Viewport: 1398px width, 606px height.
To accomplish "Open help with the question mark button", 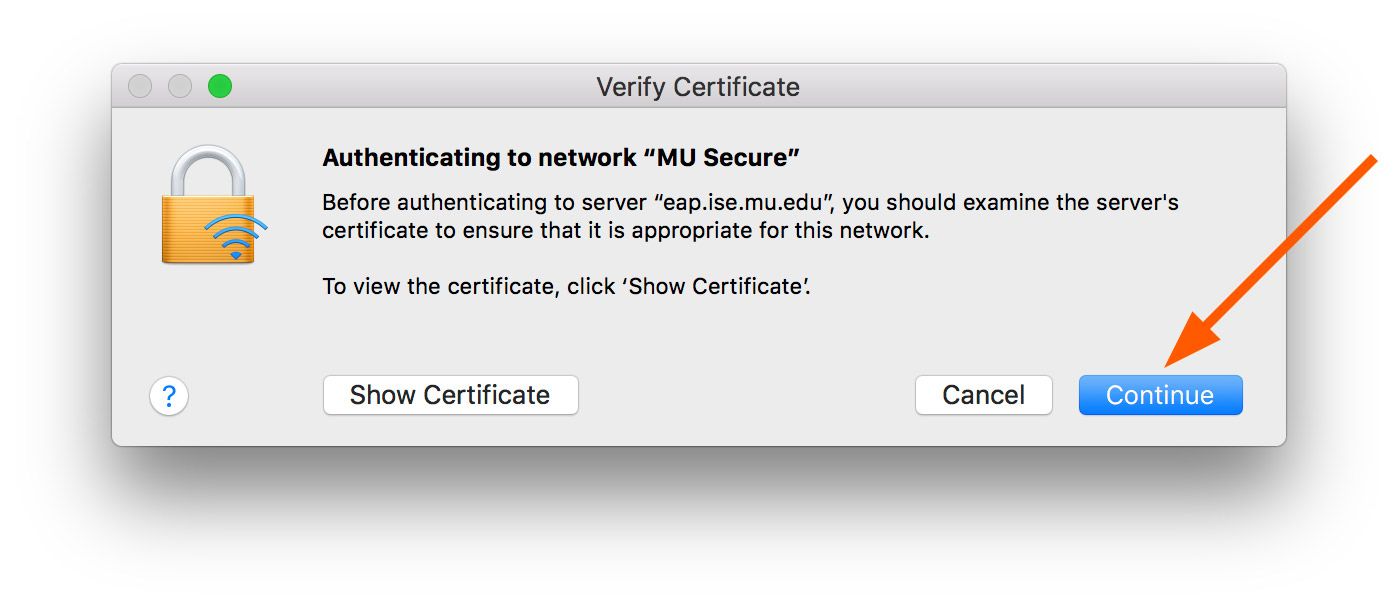I will [x=169, y=396].
